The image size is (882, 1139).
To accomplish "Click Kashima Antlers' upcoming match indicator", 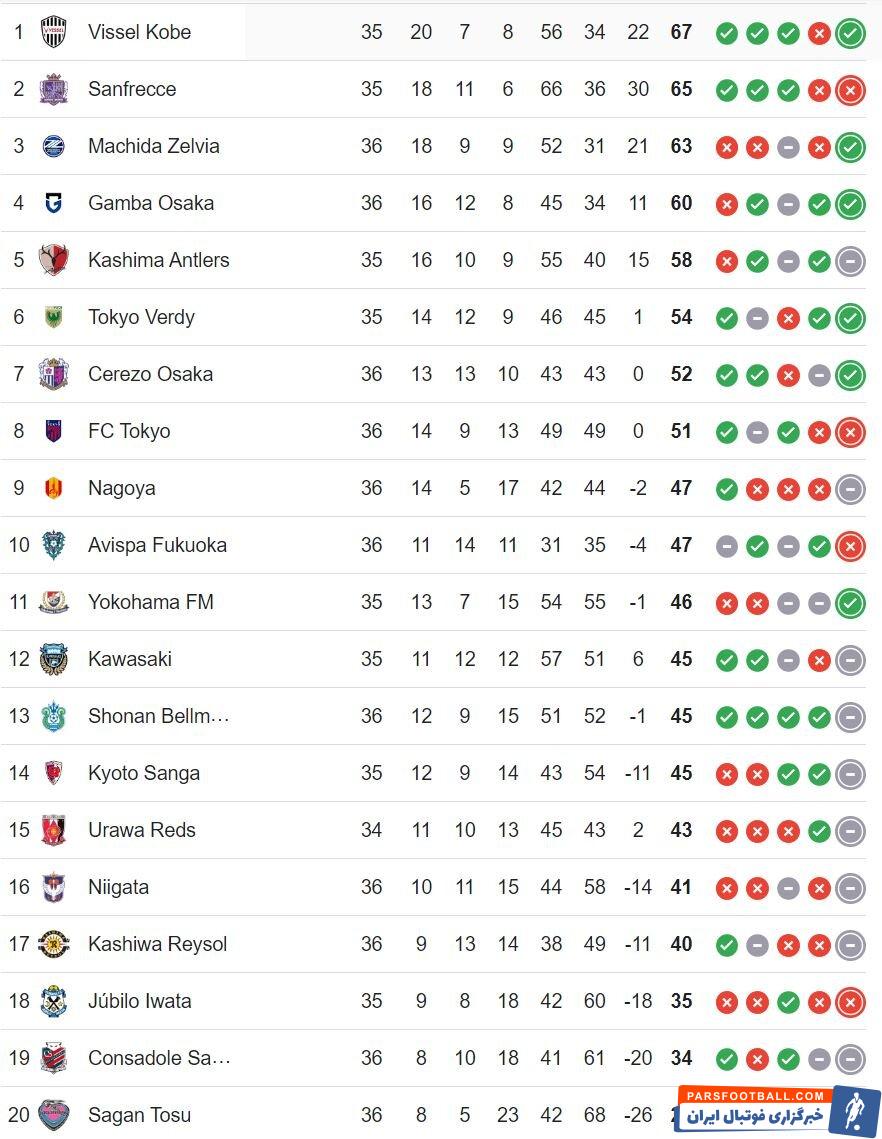I will [x=850, y=261].
